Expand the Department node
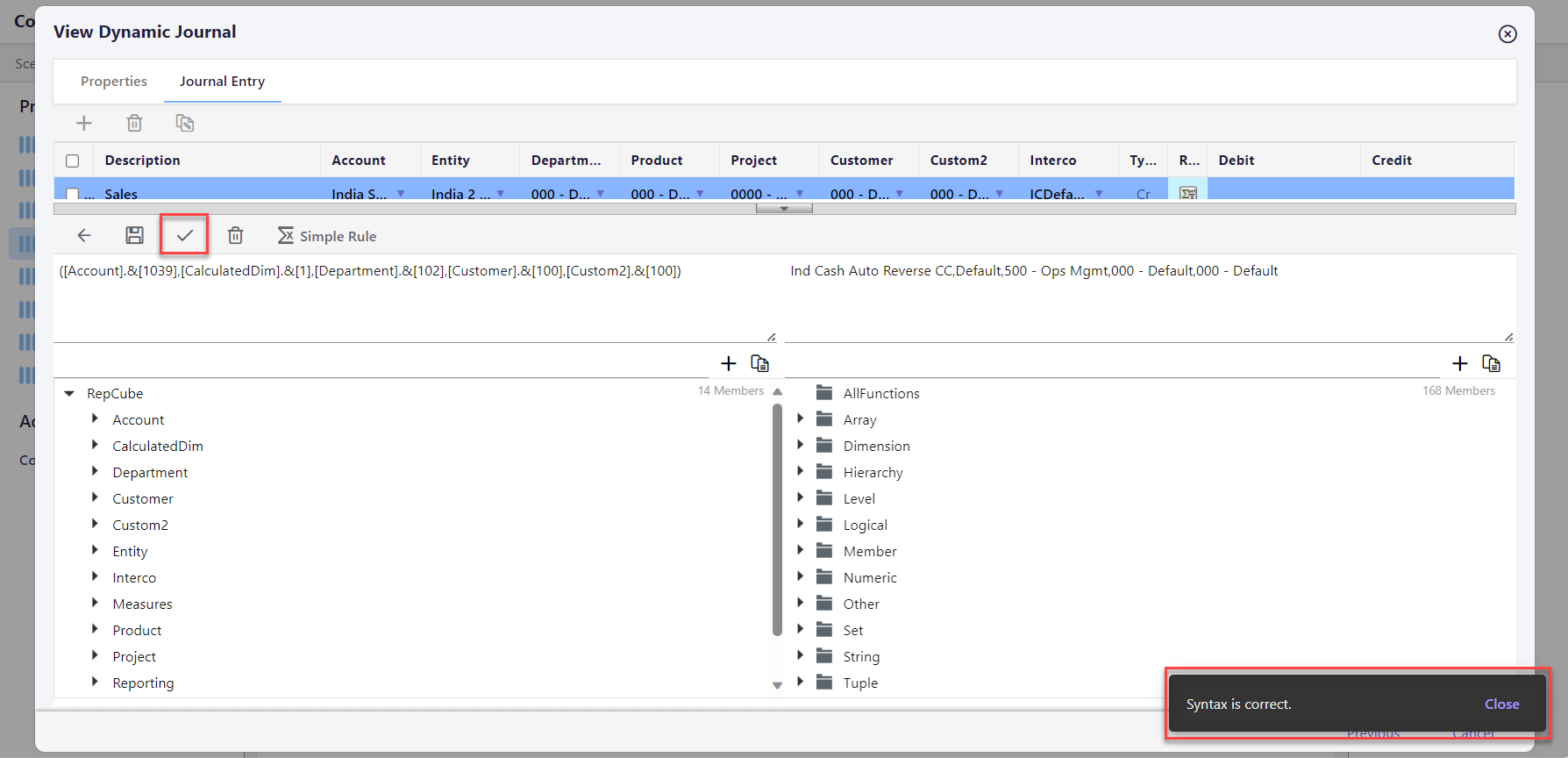 (x=95, y=472)
